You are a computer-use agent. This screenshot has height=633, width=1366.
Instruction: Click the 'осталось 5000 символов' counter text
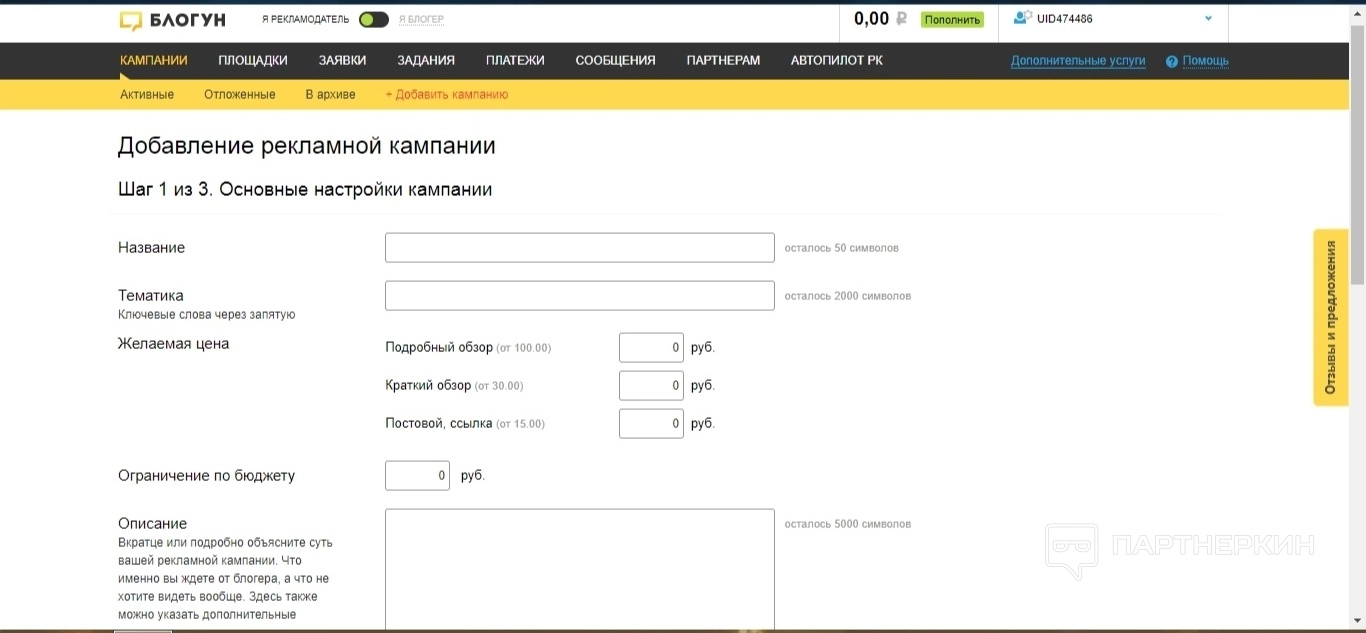(847, 524)
